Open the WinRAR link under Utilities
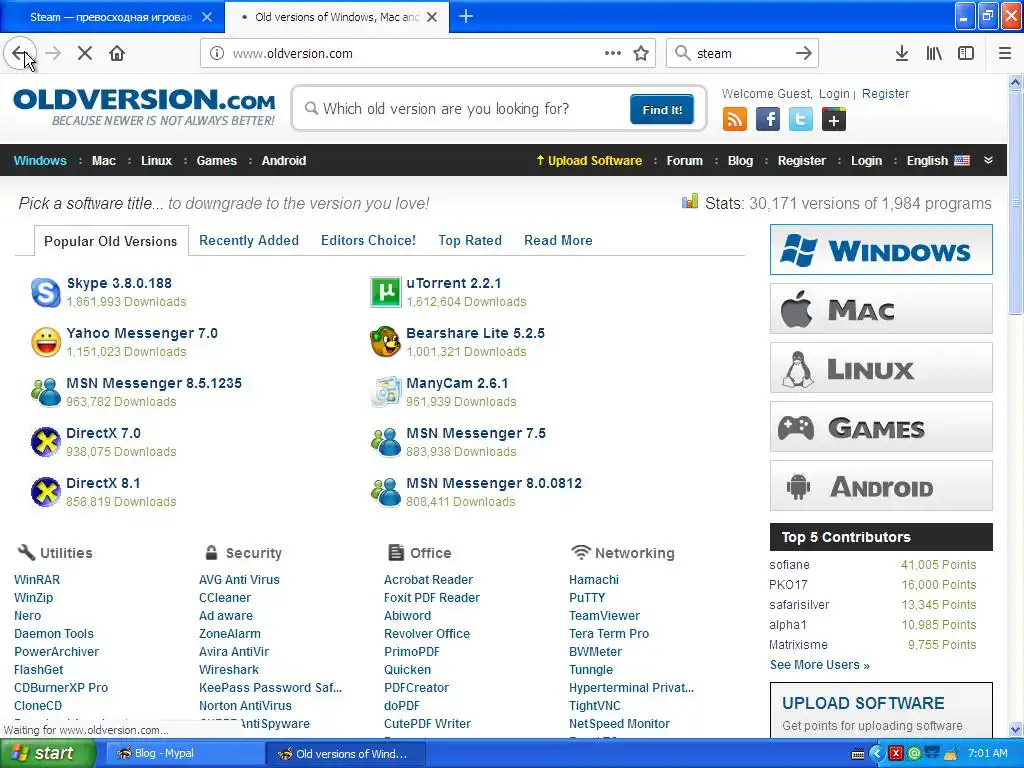This screenshot has width=1024, height=768. tap(37, 580)
